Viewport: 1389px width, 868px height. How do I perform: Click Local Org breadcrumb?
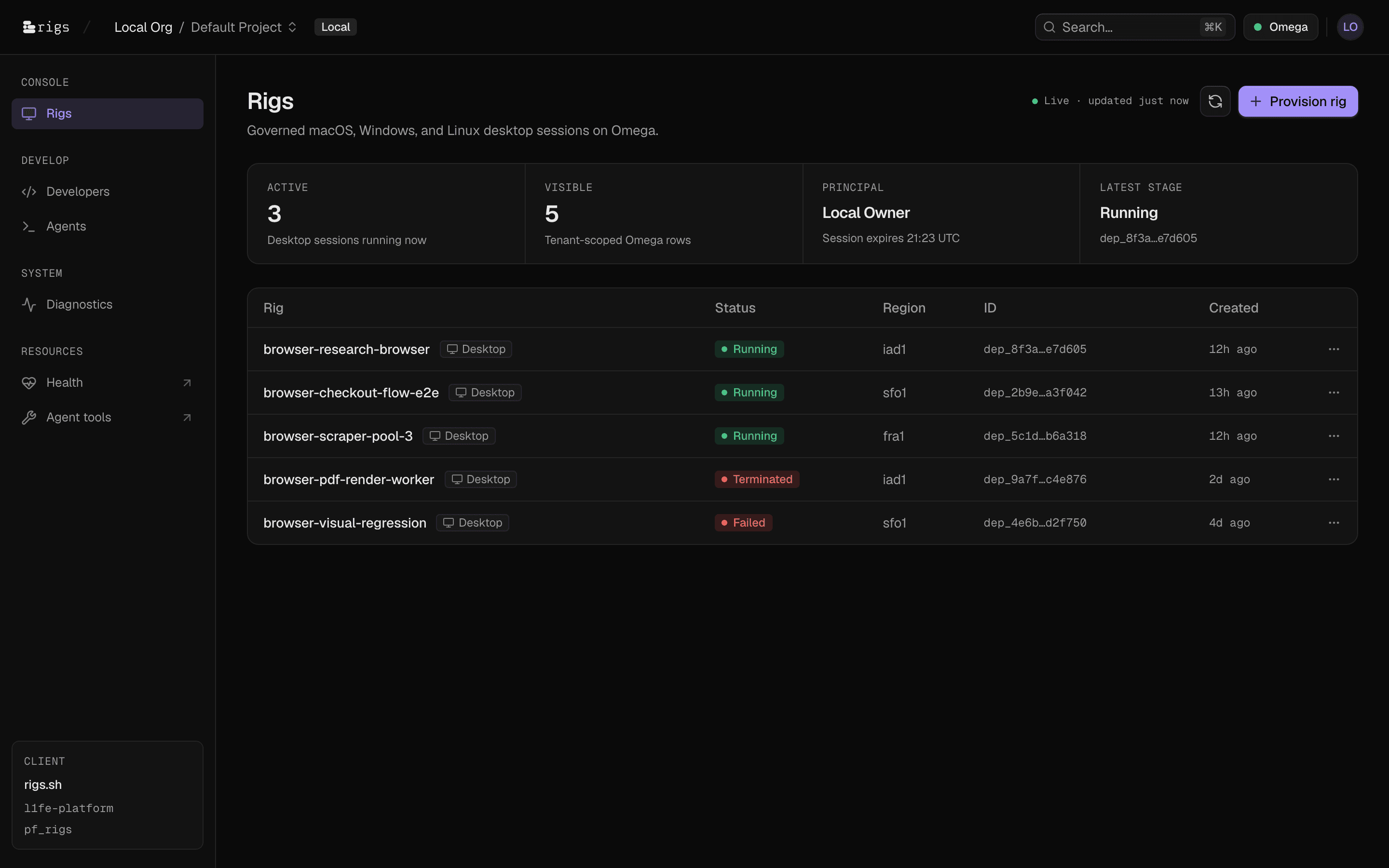tap(143, 27)
